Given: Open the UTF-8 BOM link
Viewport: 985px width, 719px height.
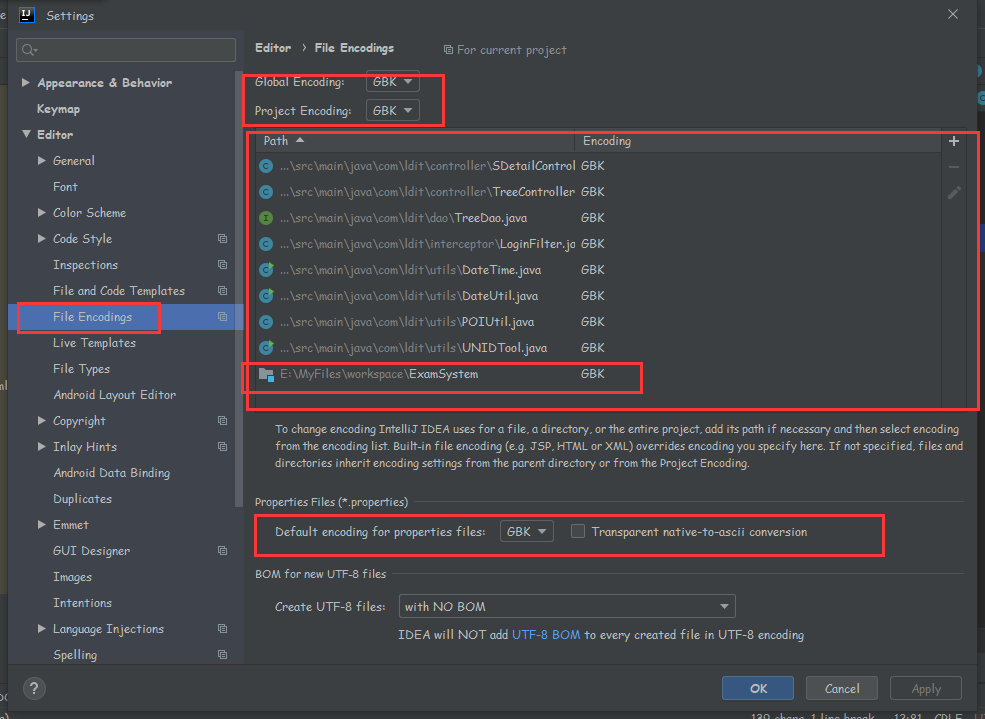Looking at the screenshot, I should point(546,635).
